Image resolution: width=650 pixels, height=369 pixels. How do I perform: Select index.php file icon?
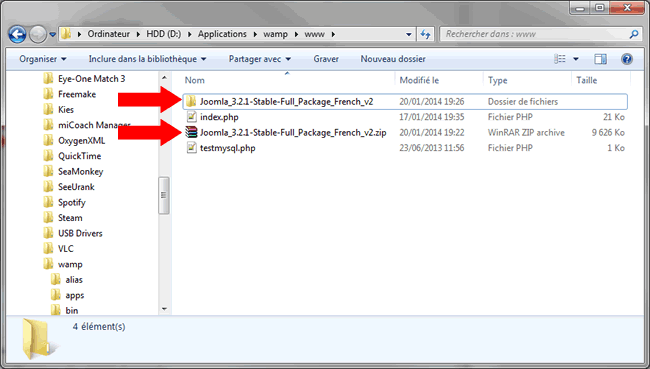coord(191,117)
